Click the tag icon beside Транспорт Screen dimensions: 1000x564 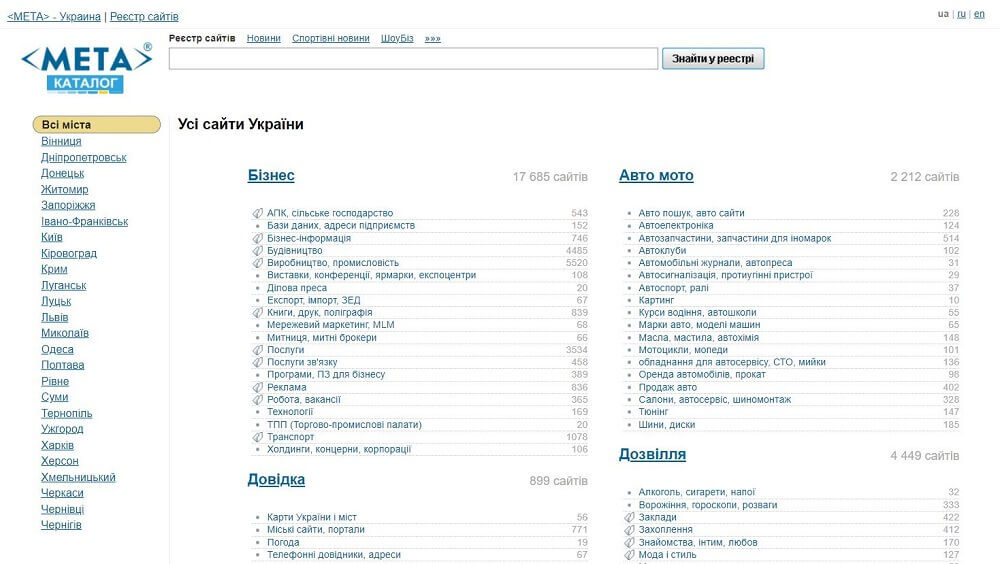pyautogui.click(x=257, y=437)
